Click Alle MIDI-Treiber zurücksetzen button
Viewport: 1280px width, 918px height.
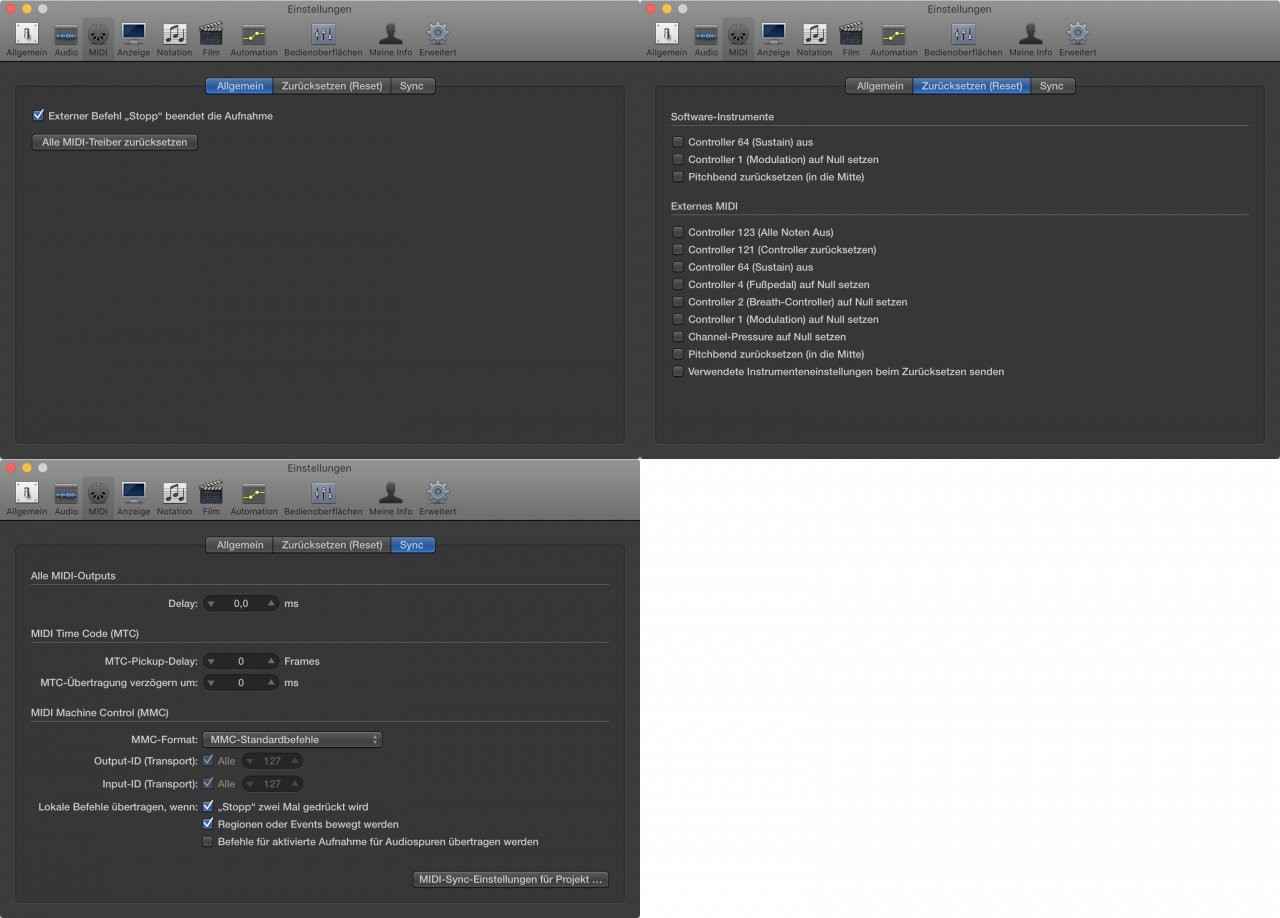coord(115,142)
